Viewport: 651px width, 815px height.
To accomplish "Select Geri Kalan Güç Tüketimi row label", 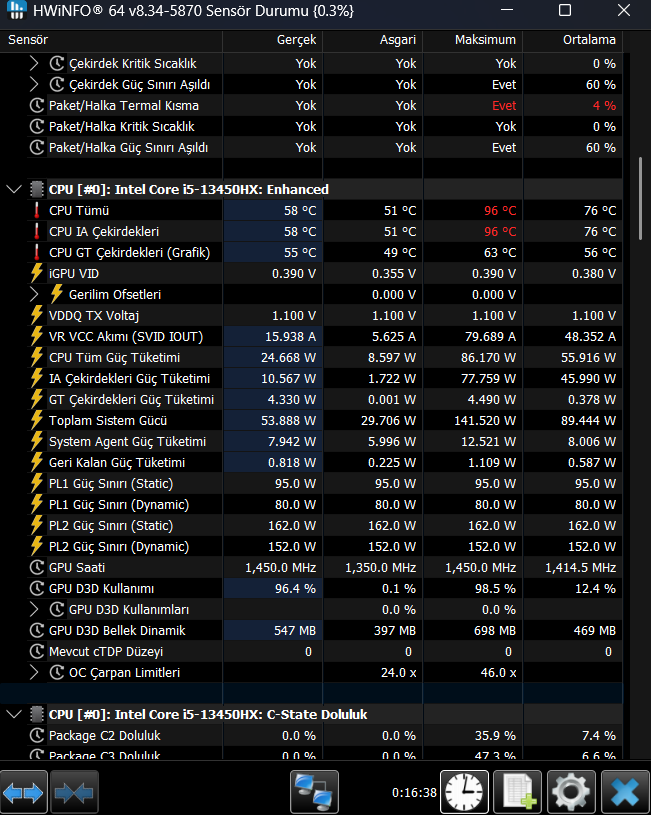I will [117, 463].
